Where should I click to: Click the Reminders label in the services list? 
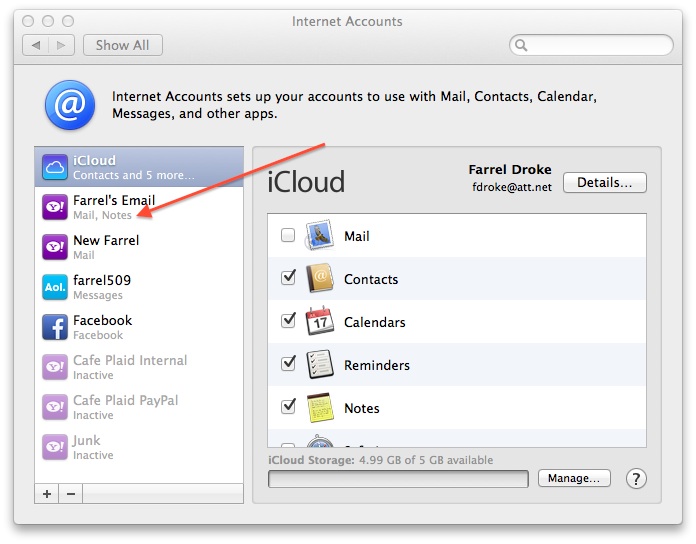377,365
